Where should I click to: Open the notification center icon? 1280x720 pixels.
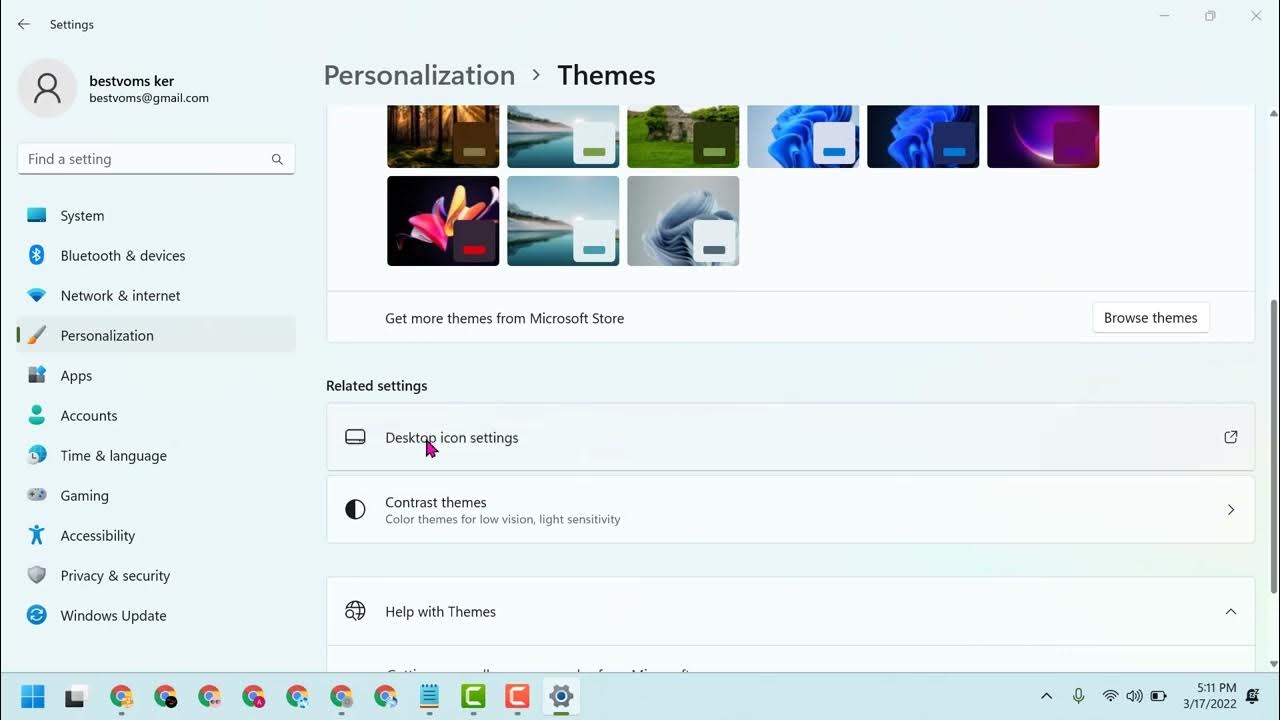(1252, 696)
